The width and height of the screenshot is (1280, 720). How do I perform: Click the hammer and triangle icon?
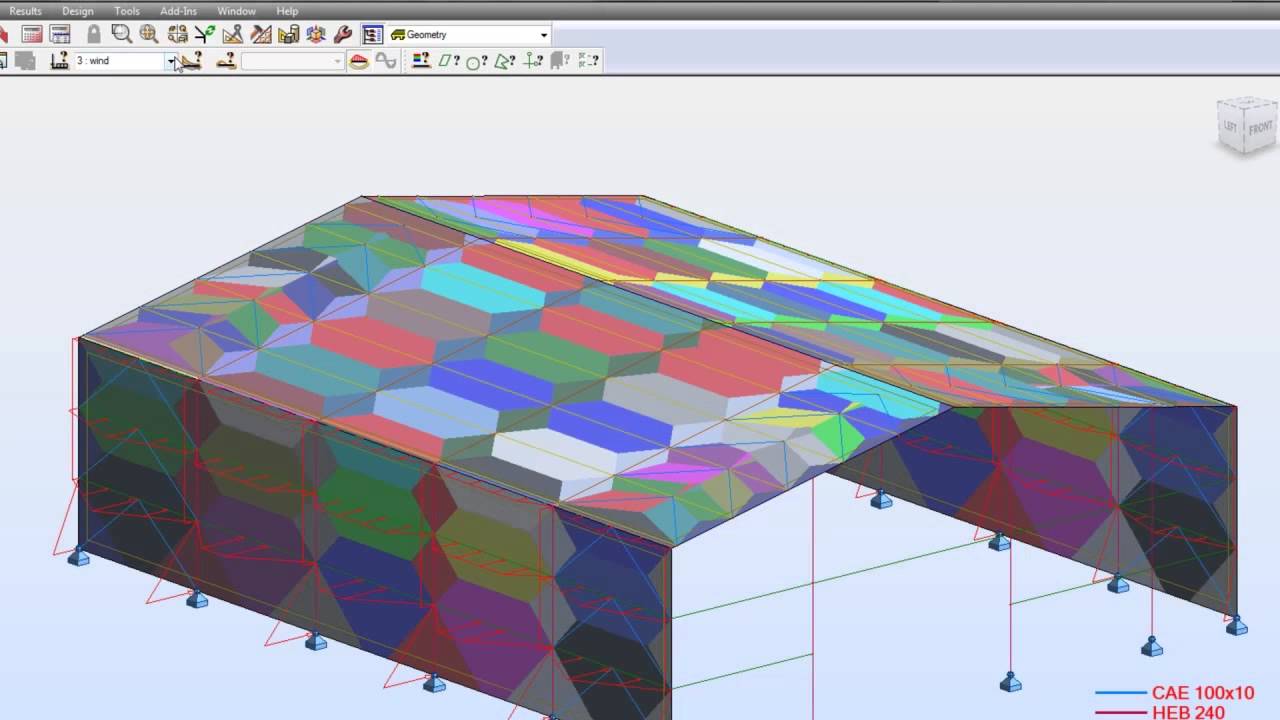[261, 35]
